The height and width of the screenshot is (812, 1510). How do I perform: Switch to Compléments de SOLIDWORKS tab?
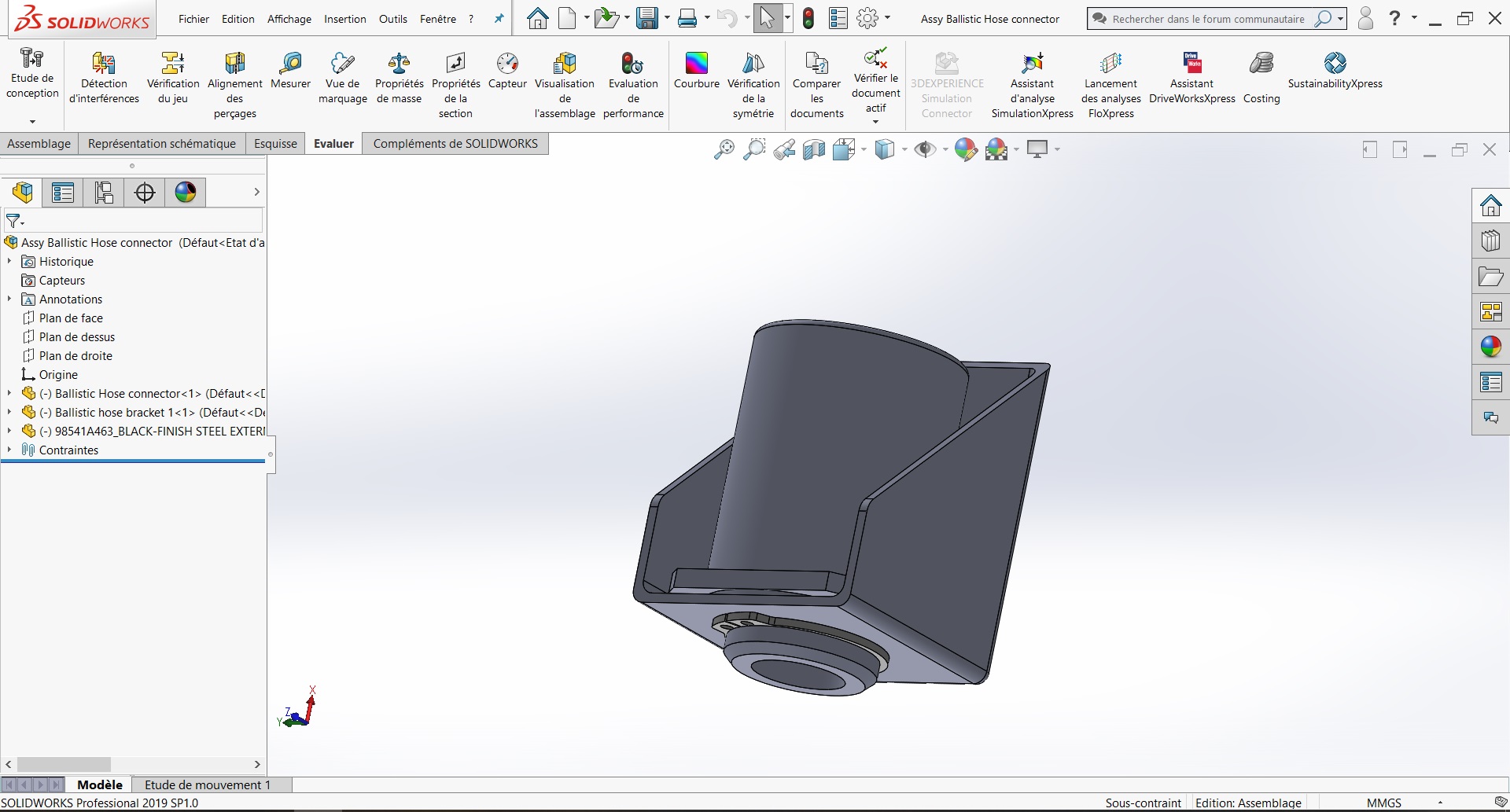[x=455, y=143]
